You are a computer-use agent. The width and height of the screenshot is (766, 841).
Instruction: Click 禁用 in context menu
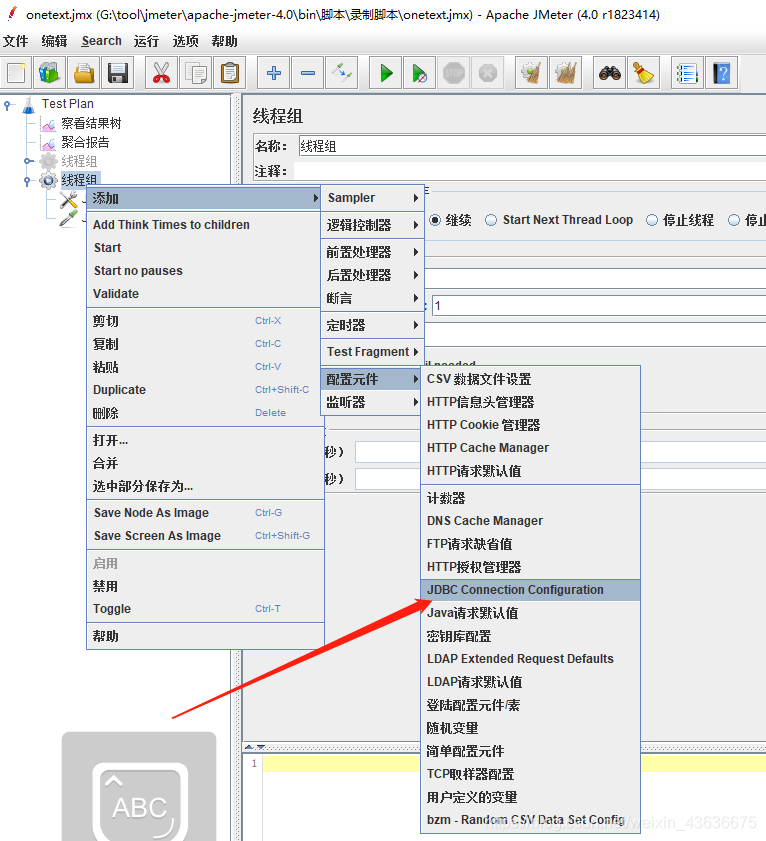coord(204,586)
